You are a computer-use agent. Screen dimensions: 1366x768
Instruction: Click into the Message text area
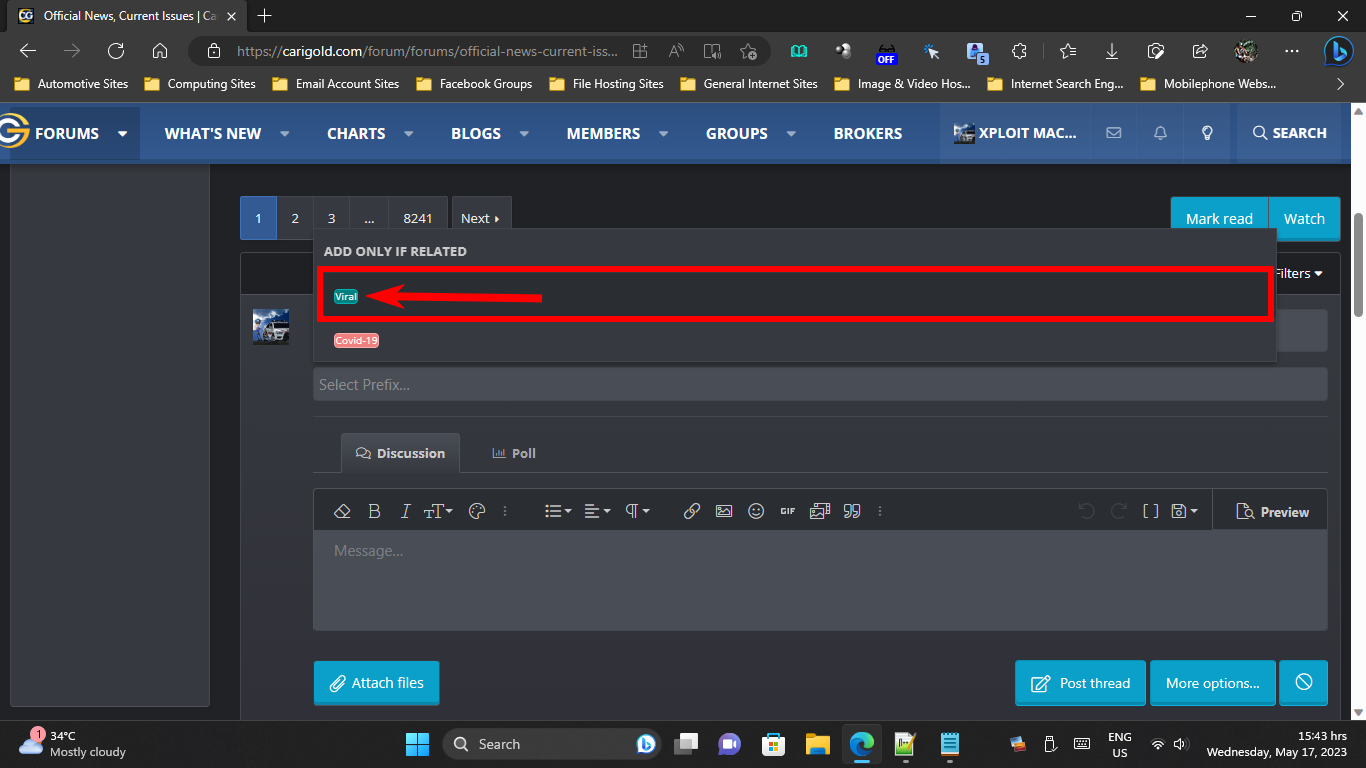820,580
